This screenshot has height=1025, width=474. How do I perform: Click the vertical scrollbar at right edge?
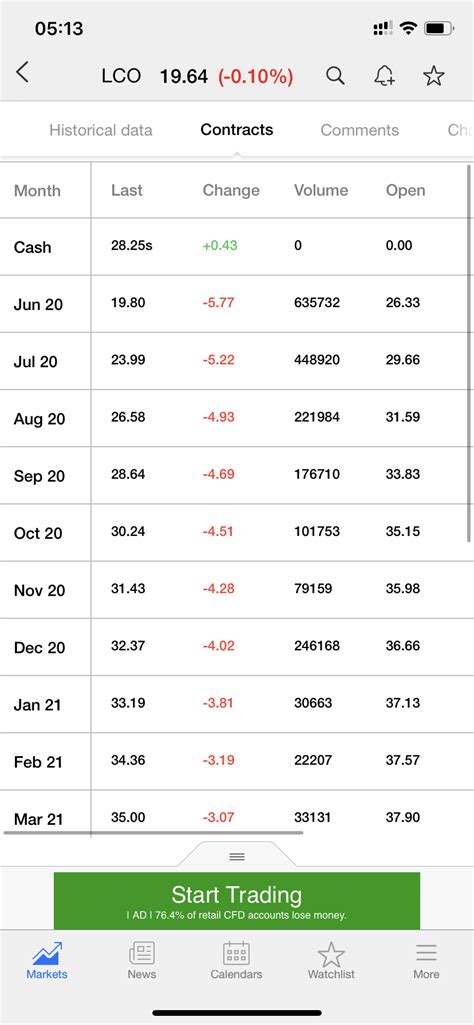click(x=469, y=352)
